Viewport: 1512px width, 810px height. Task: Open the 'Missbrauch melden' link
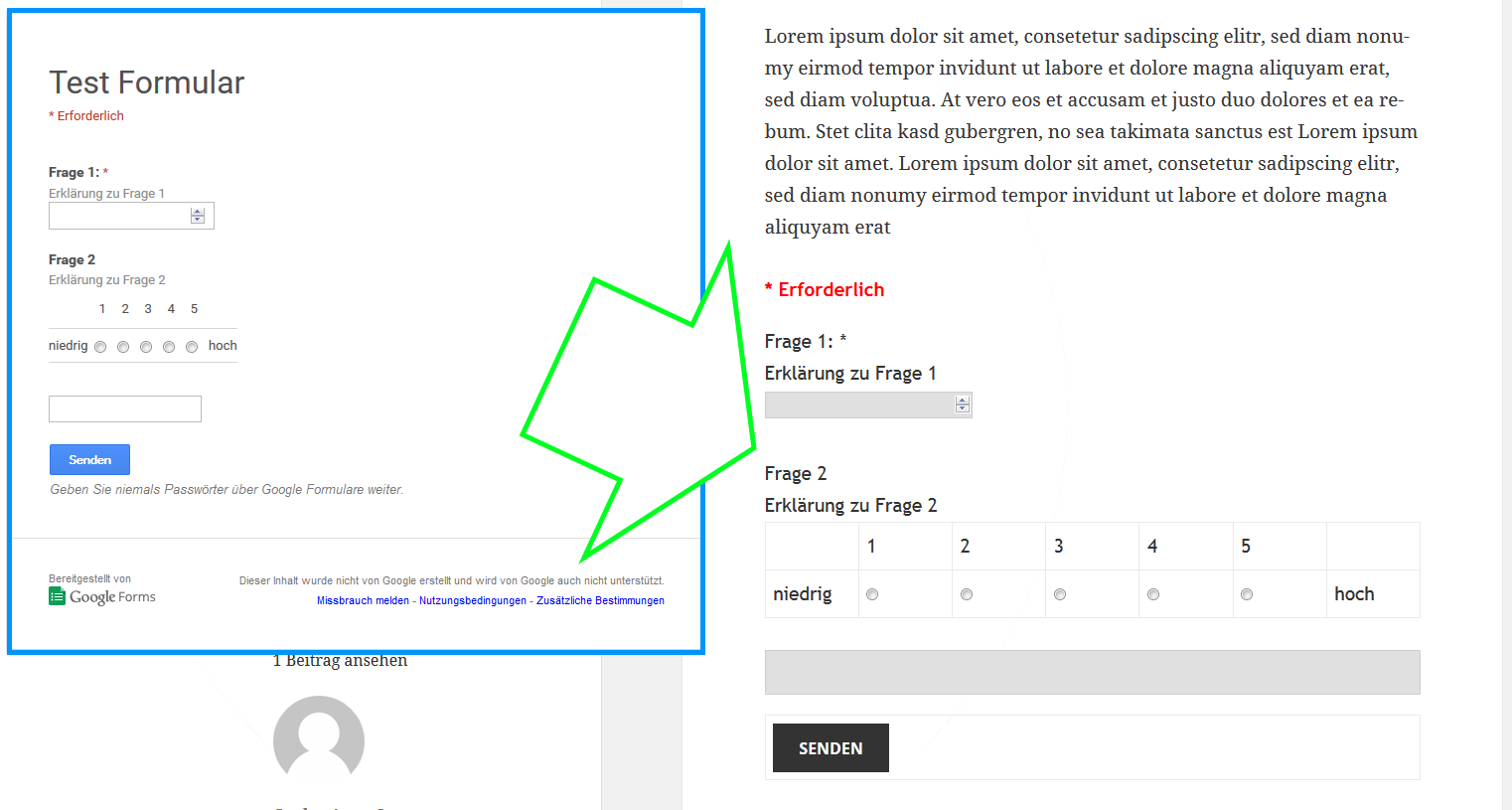tap(362, 600)
